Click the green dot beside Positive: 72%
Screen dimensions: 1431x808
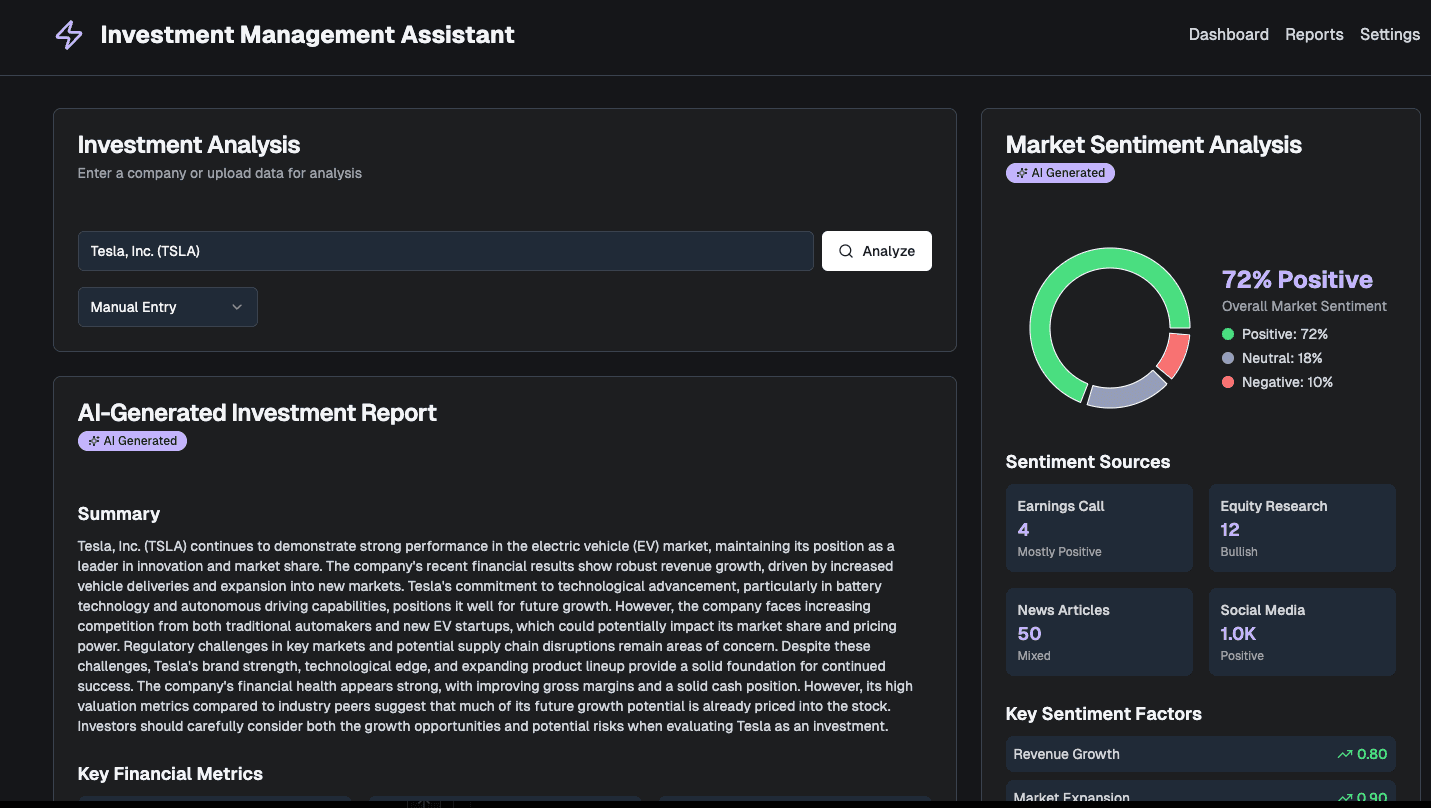[1226, 334]
